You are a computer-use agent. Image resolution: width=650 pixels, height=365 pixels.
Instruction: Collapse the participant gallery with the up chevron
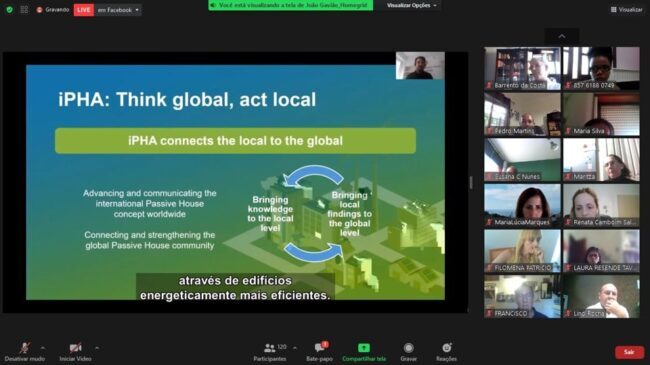562,36
